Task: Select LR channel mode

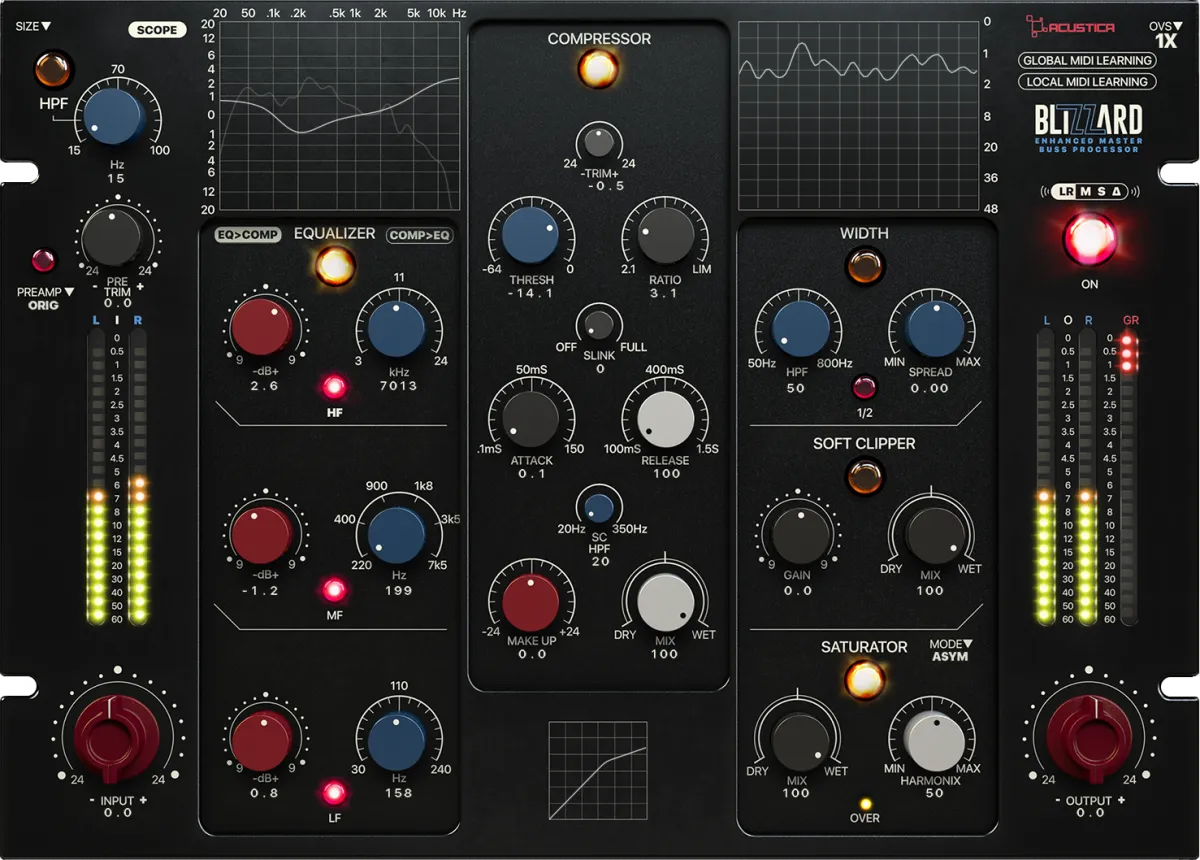Action: coord(1063,191)
